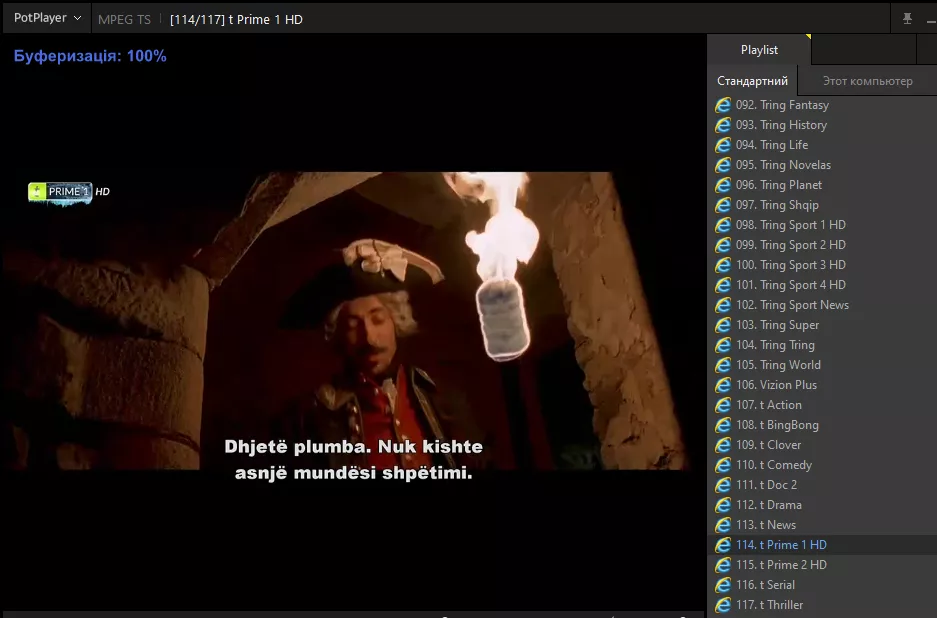The height and width of the screenshot is (618, 937).
Task: Pick '102. Tring Sport News' channel
Action: [x=822, y=305]
